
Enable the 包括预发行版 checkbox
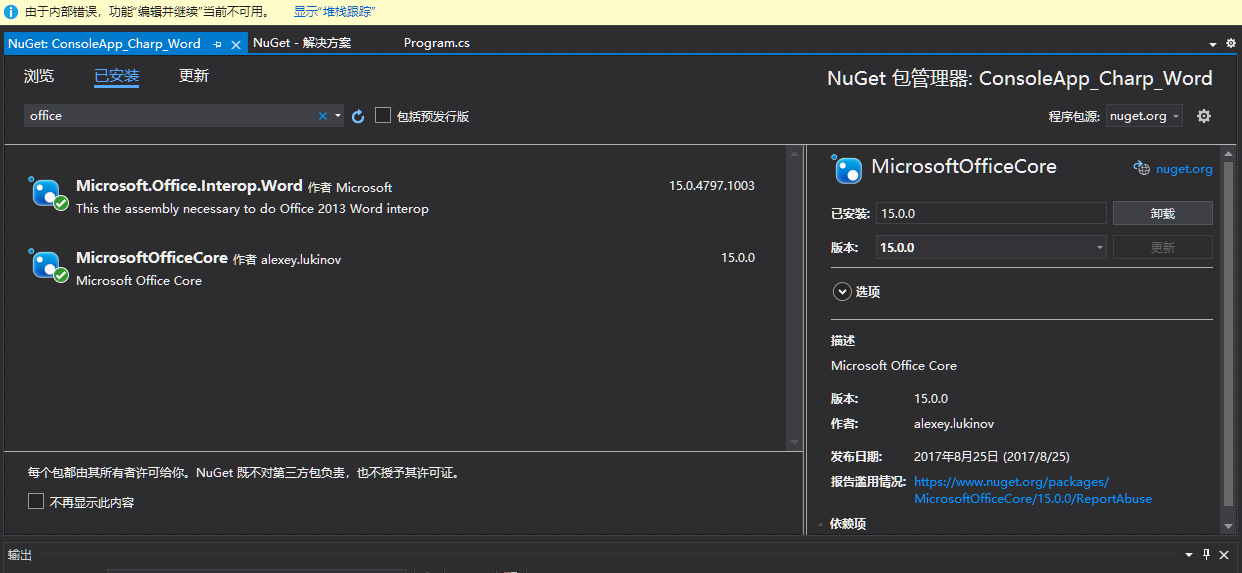(383, 116)
